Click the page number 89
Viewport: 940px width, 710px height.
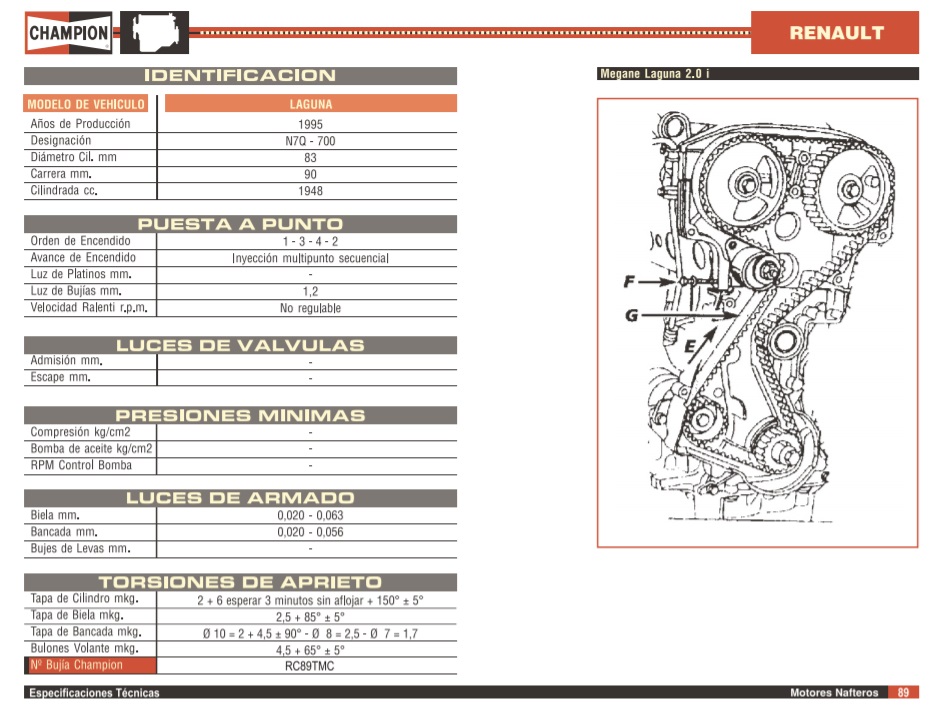click(x=903, y=693)
